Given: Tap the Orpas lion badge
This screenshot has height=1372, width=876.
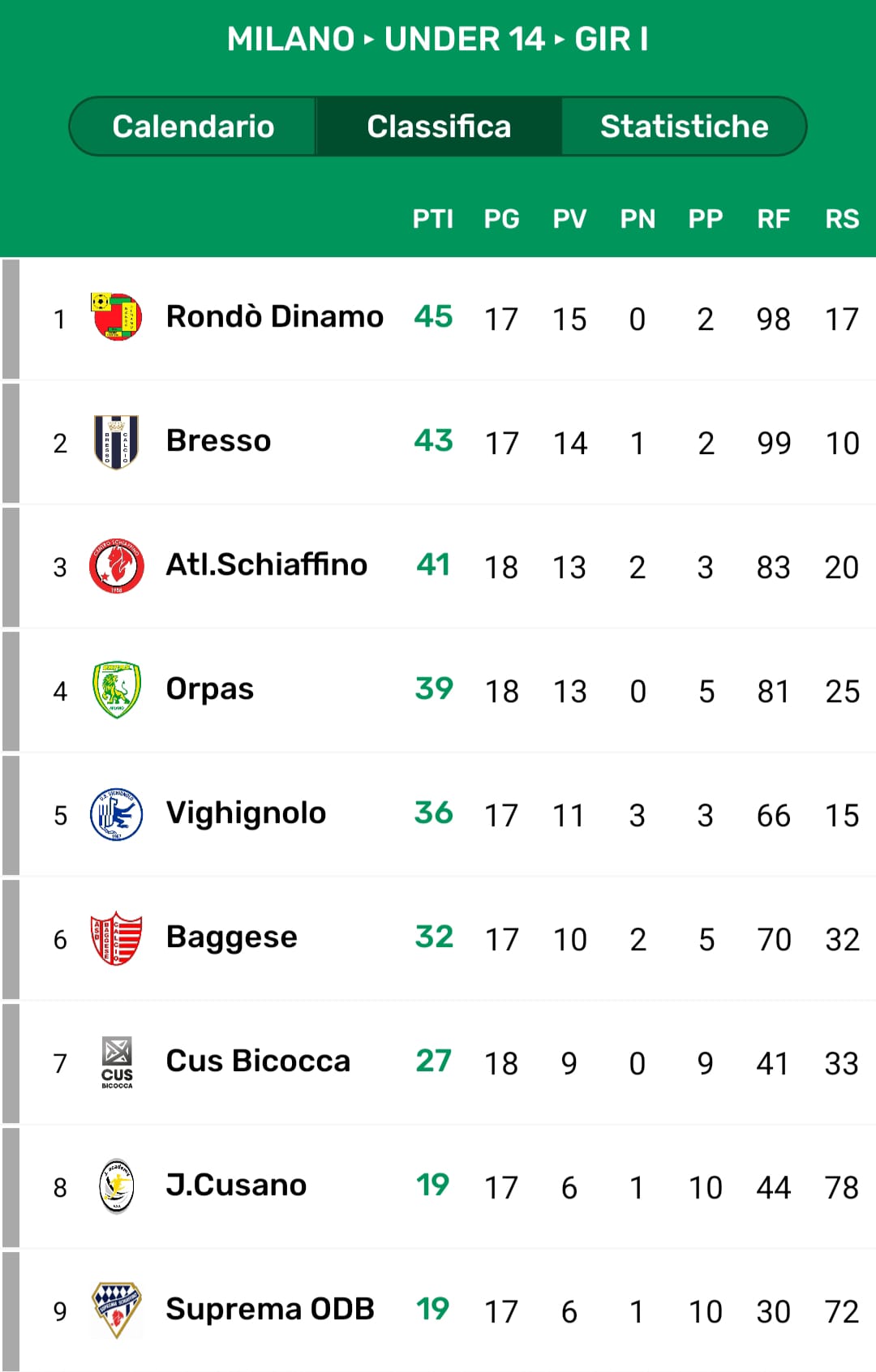Looking at the screenshot, I should pos(117,690).
